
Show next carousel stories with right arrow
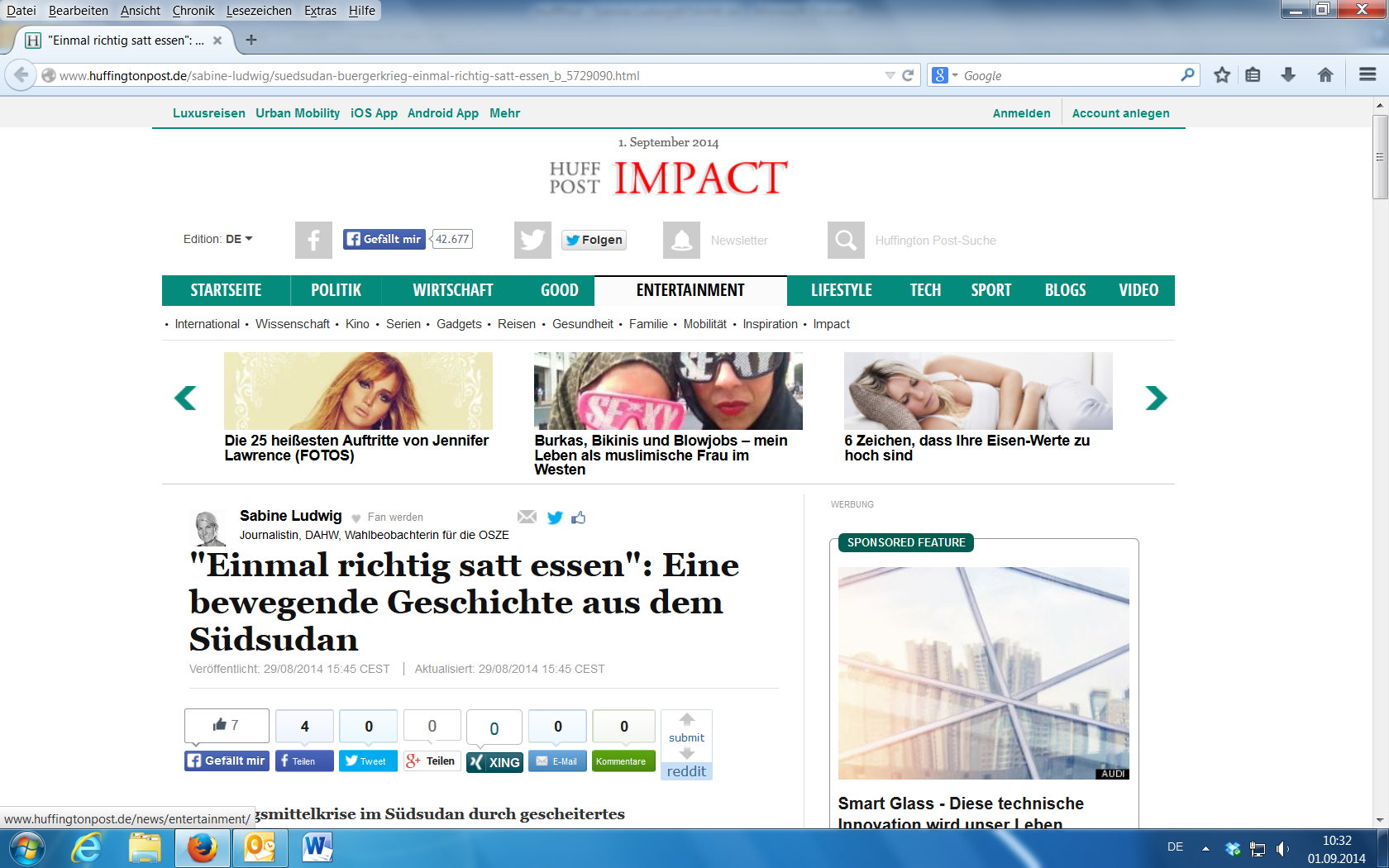[1156, 398]
